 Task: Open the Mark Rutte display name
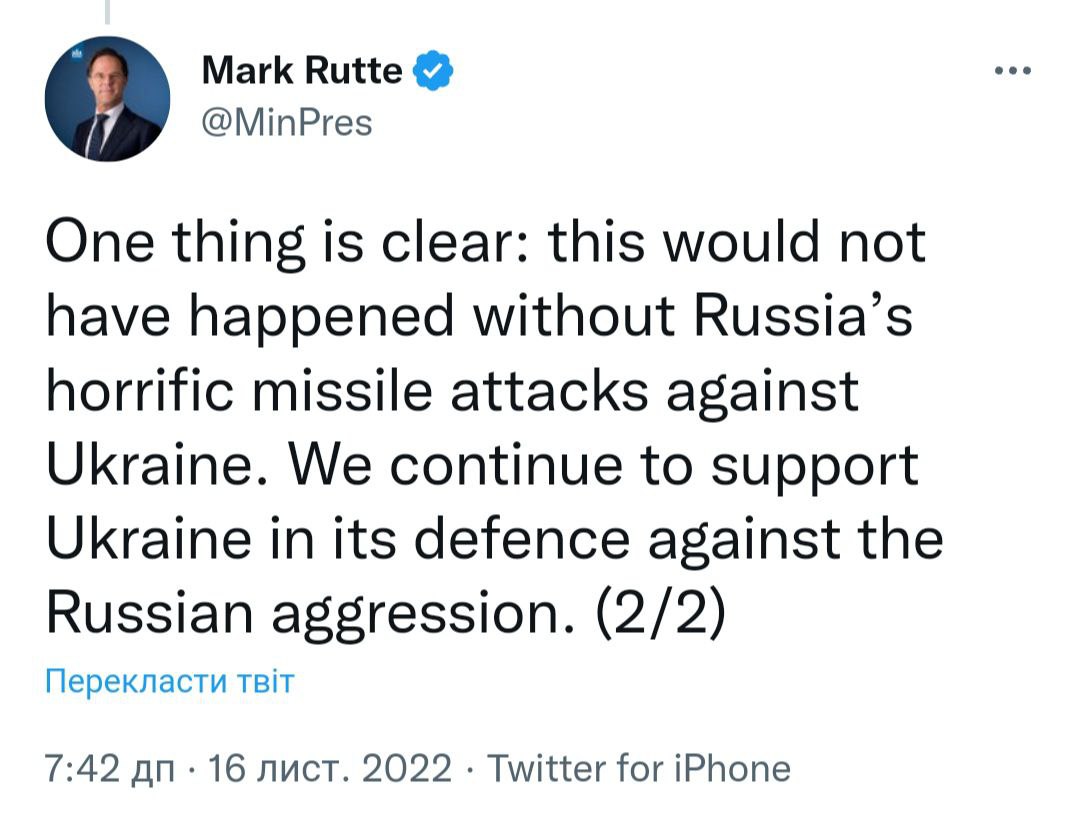302,71
